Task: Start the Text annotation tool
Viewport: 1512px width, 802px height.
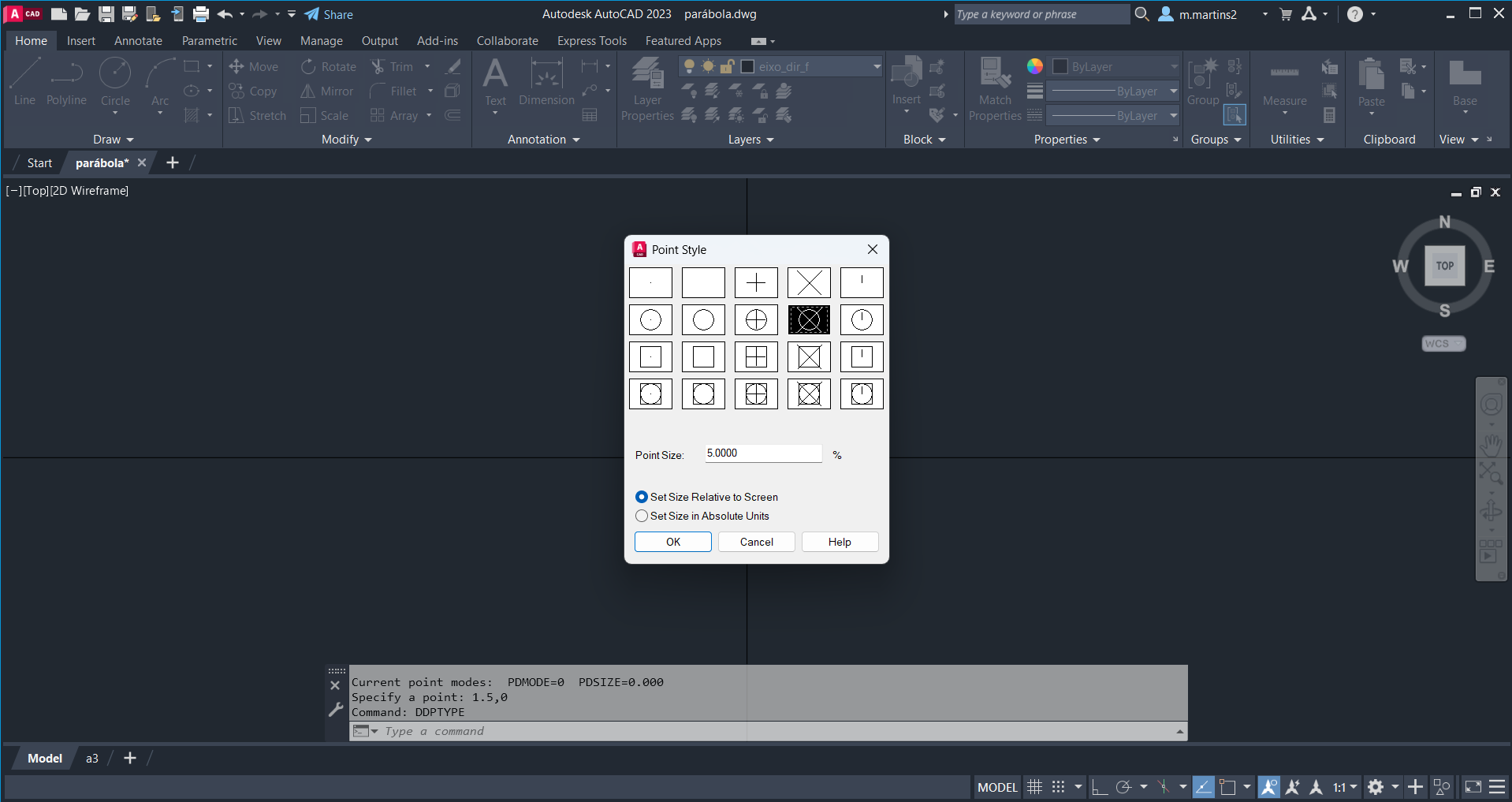Action: [x=495, y=82]
